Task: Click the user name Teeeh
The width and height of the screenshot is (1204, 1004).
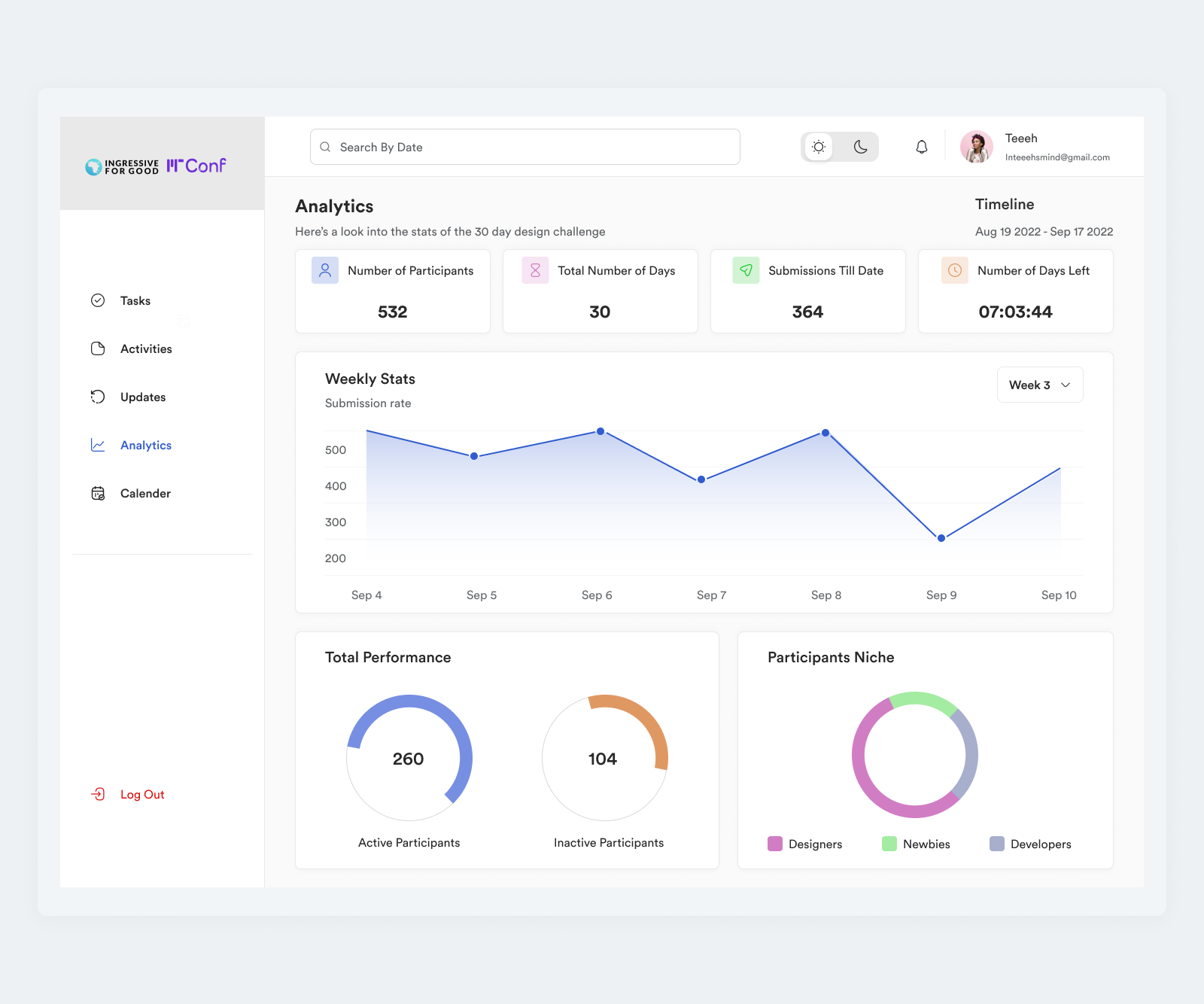Action: (x=1021, y=138)
